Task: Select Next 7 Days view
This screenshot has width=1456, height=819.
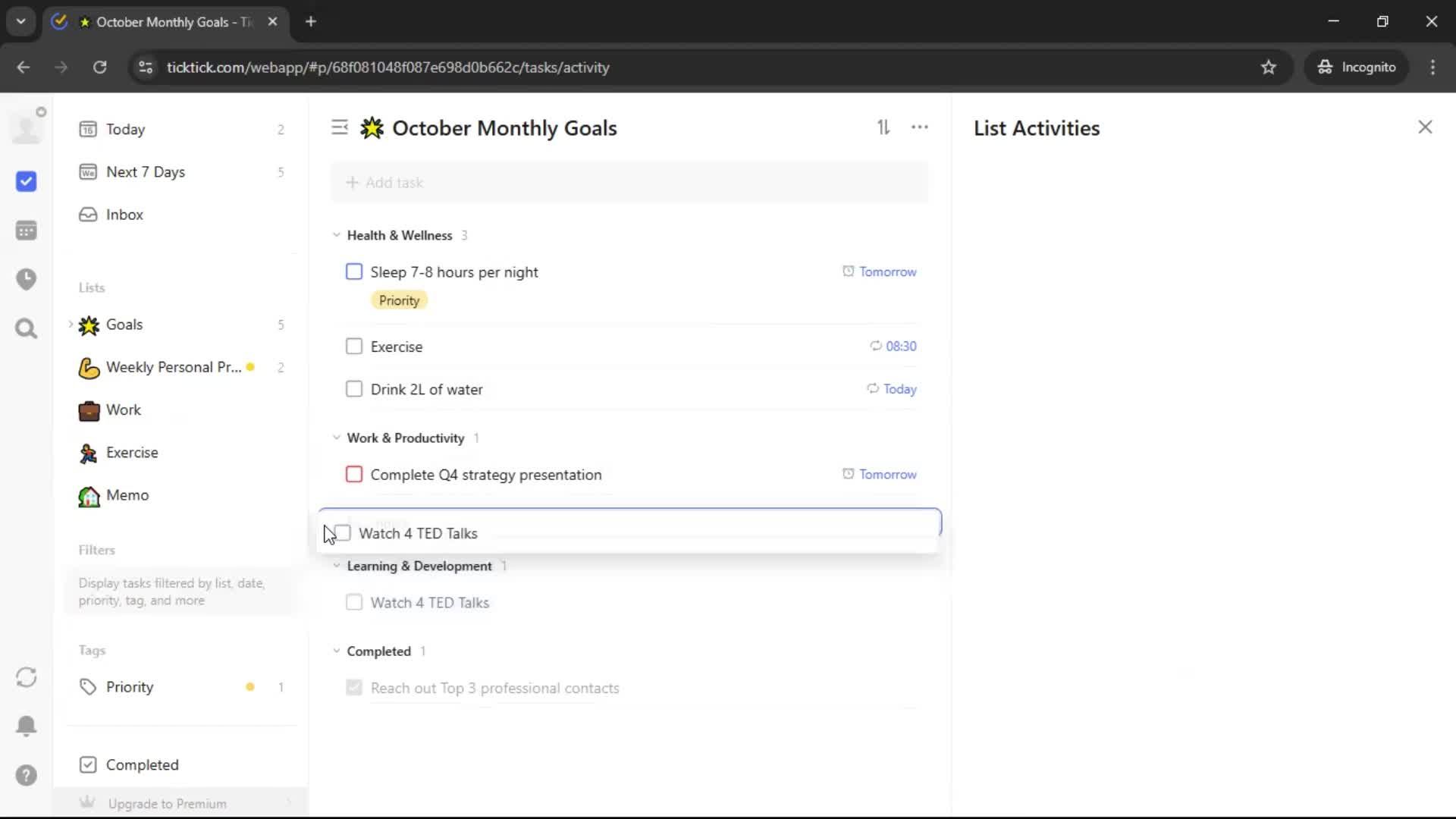Action: (145, 172)
